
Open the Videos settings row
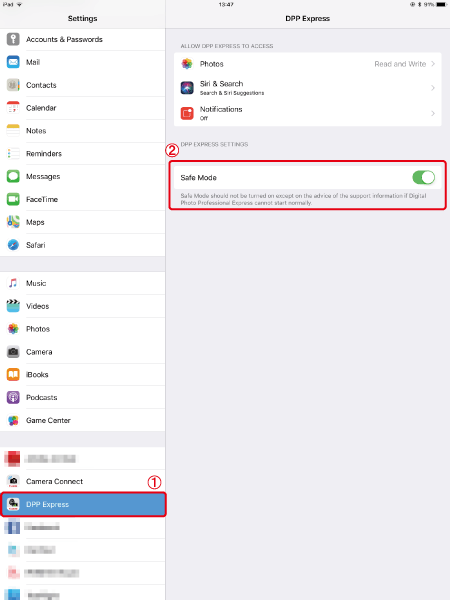tap(83, 306)
